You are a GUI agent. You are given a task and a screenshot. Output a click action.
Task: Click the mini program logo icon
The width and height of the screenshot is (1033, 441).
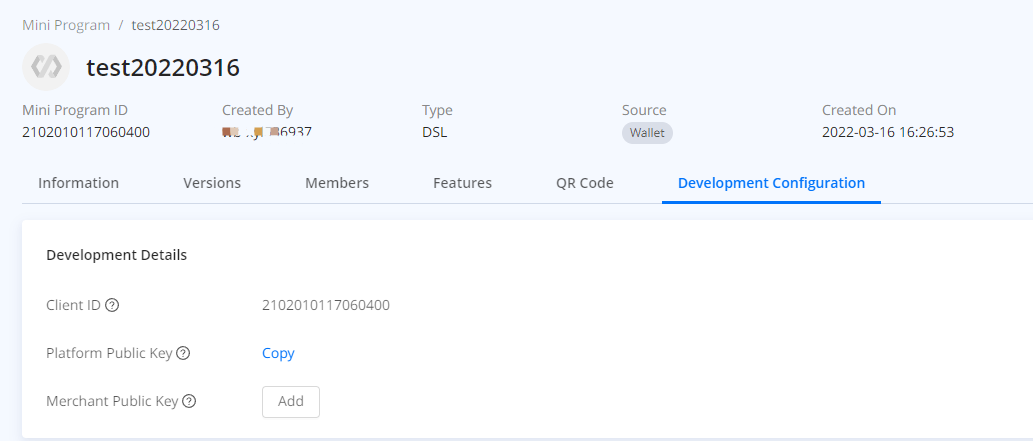coord(46,67)
